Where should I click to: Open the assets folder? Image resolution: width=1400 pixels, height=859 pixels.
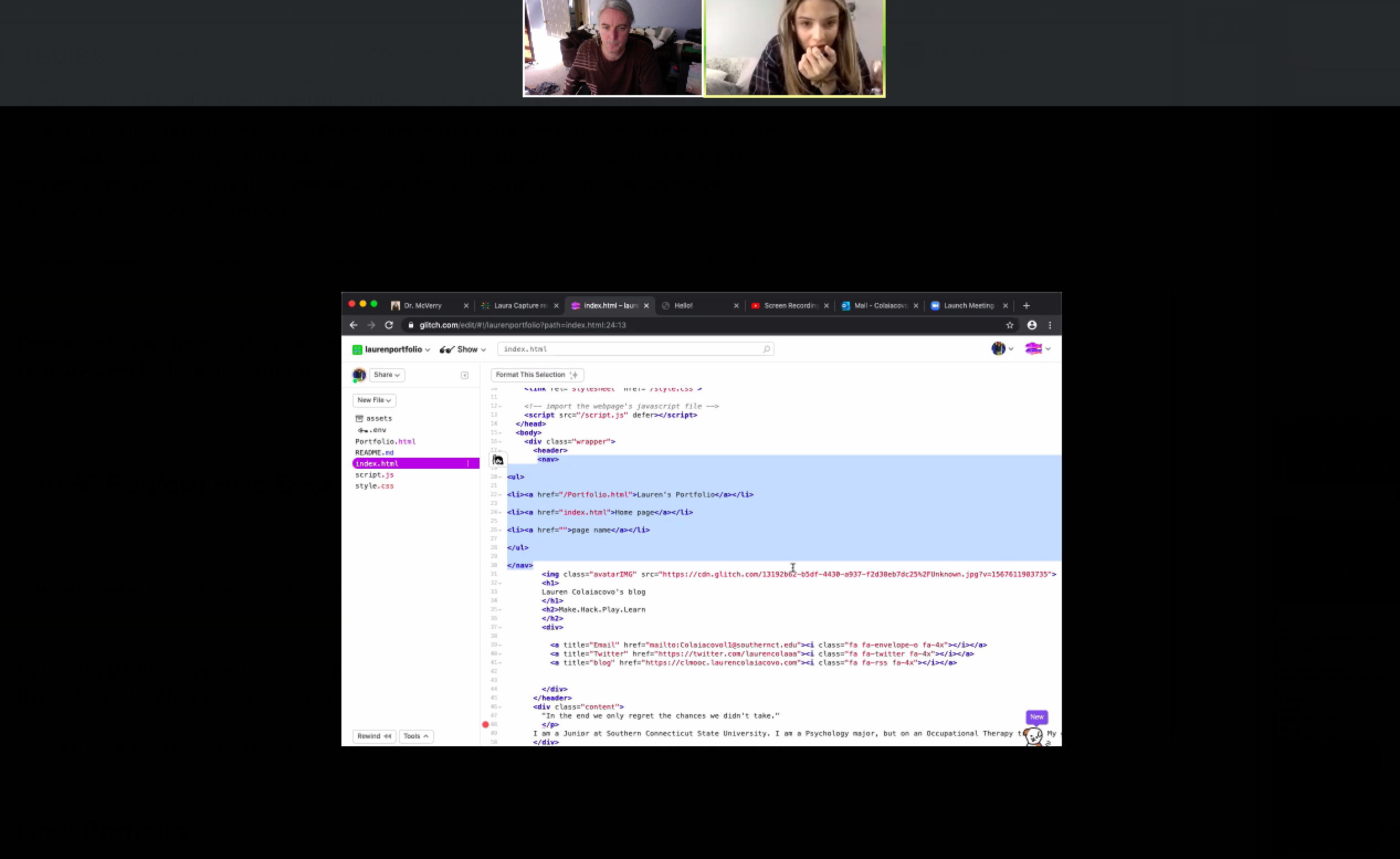tap(374, 418)
